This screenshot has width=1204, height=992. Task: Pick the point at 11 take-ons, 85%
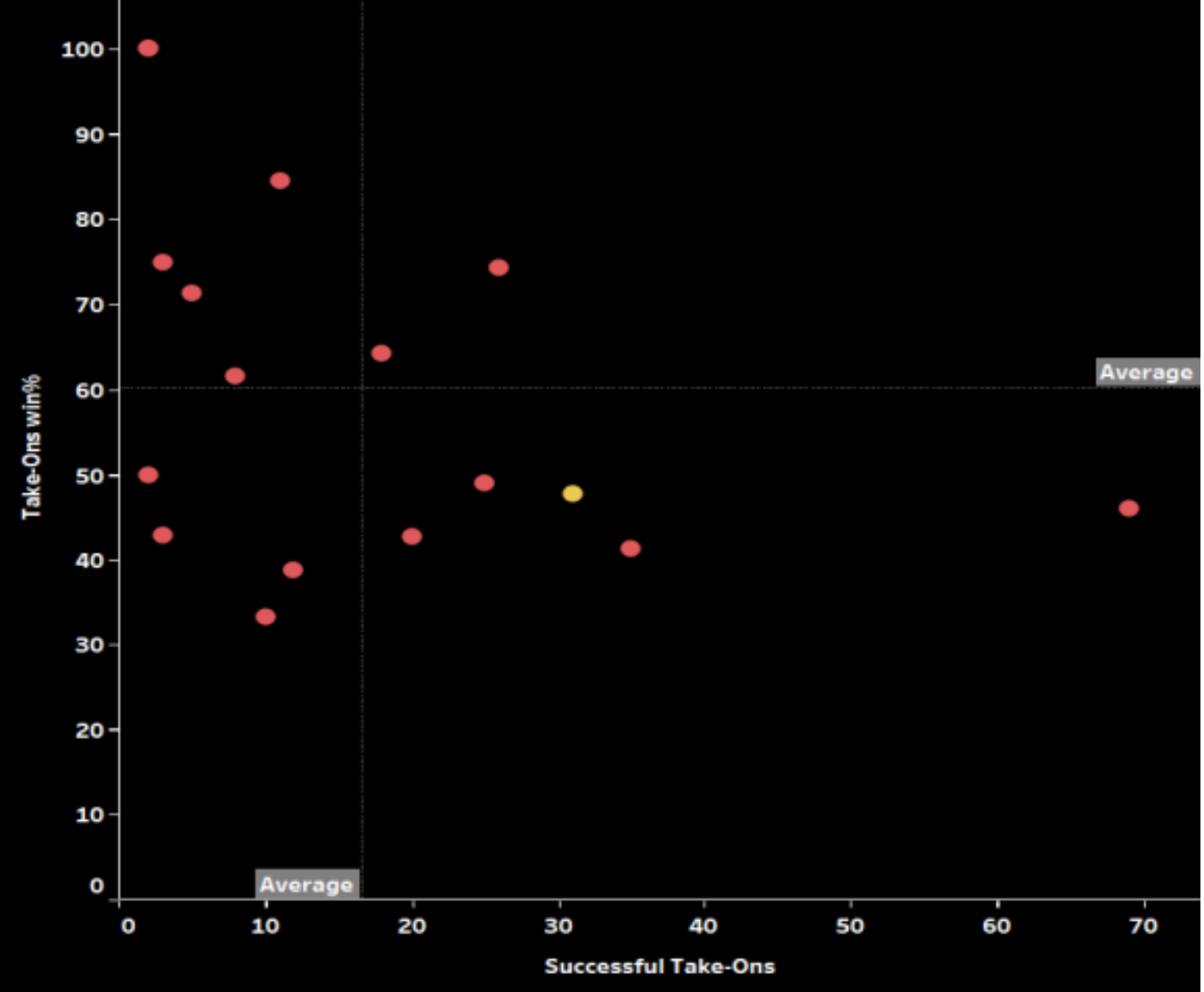[x=280, y=181]
